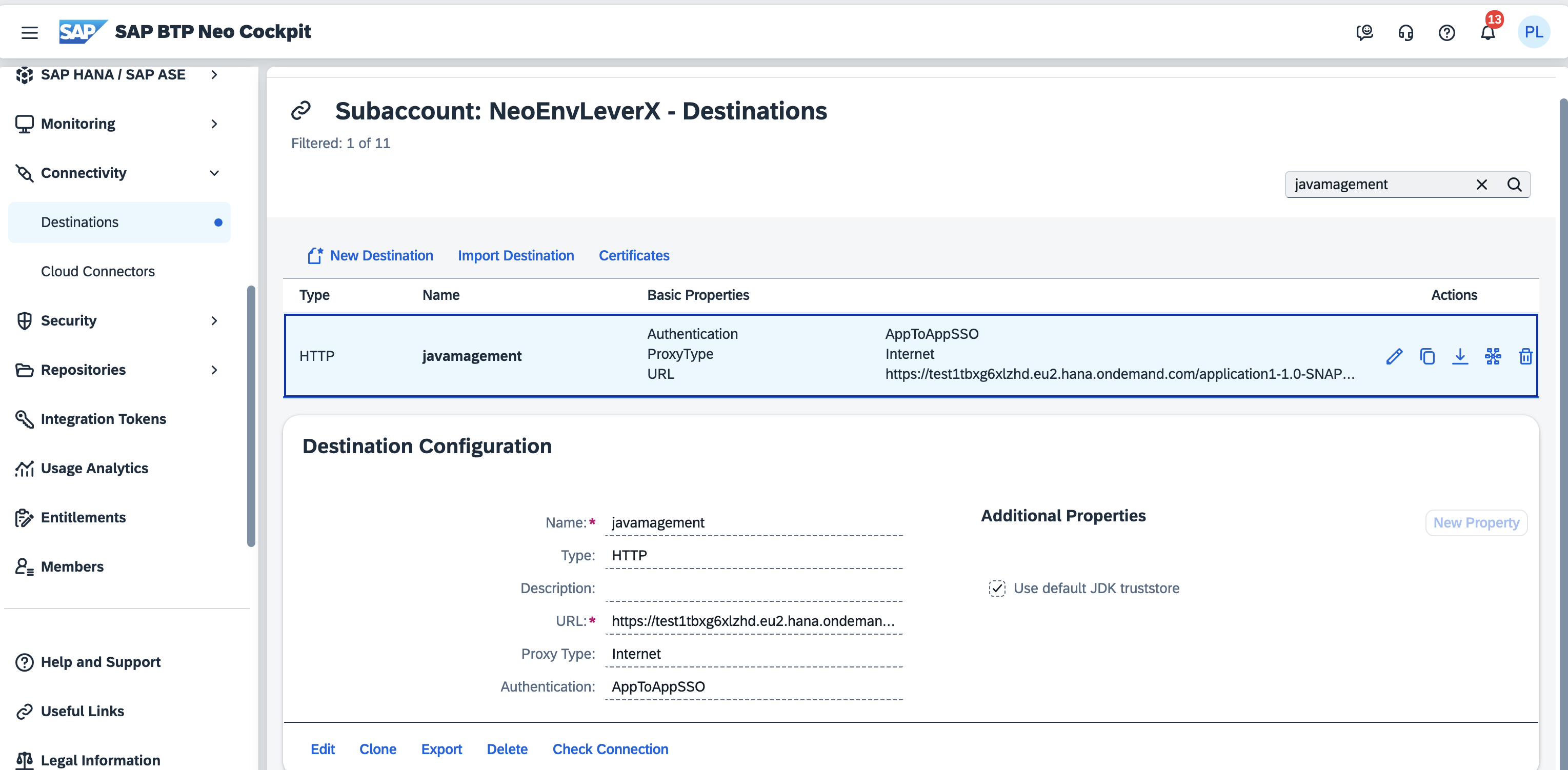Click the Basic Properties column header
This screenshot has height=770, width=1568.
pyautogui.click(x=698, y=295)
